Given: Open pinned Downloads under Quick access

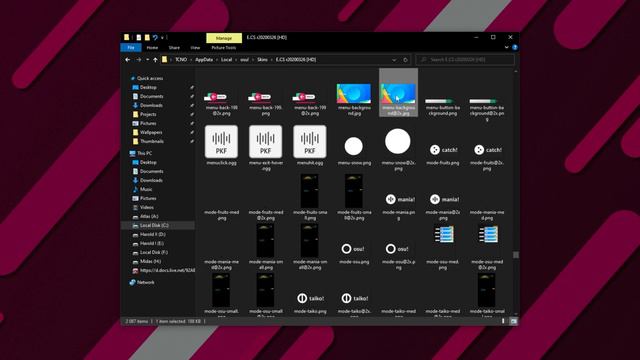Looking at the screenshot, I should (x=151, y=105).
